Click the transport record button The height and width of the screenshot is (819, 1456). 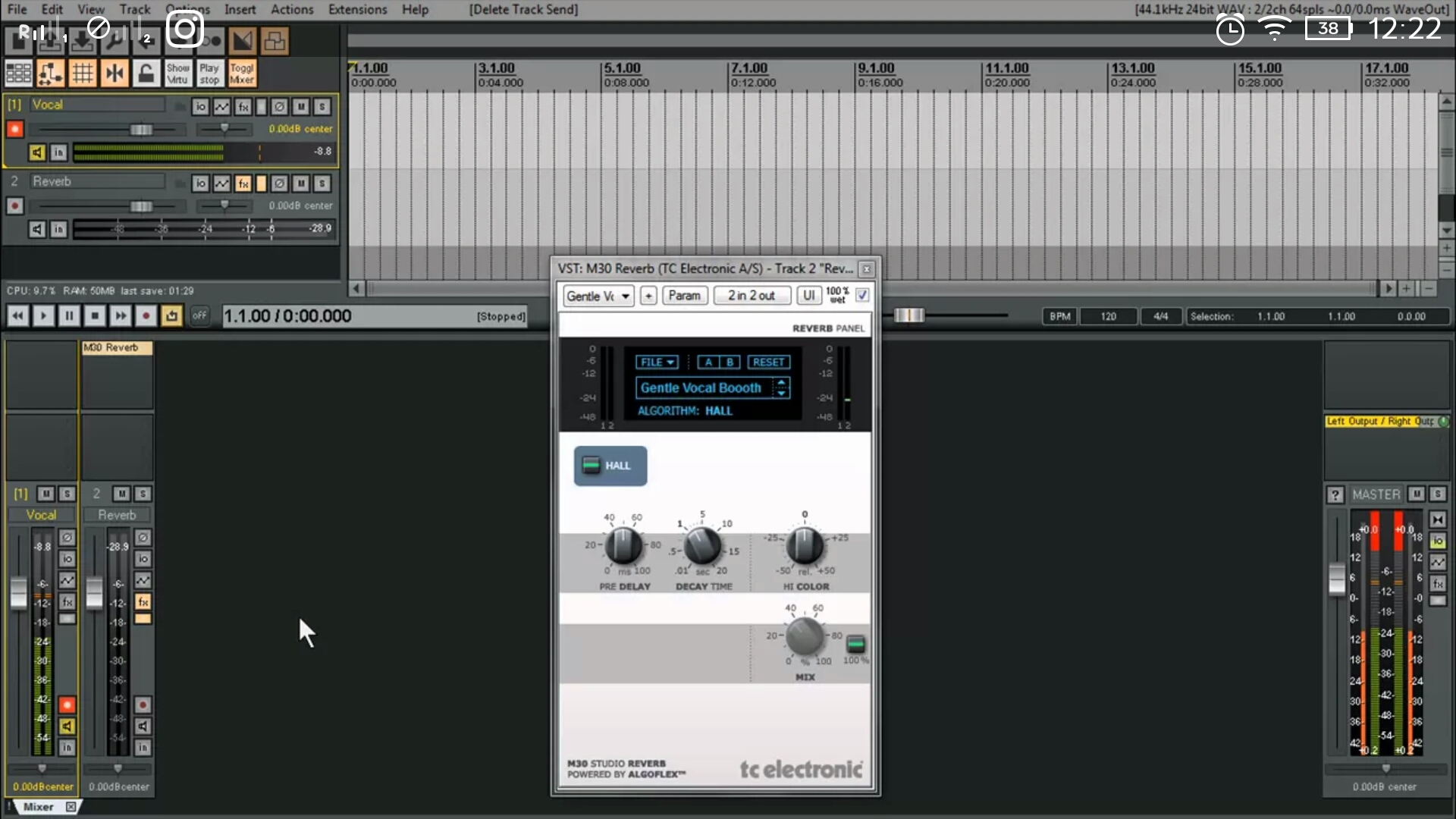point(146,316)
